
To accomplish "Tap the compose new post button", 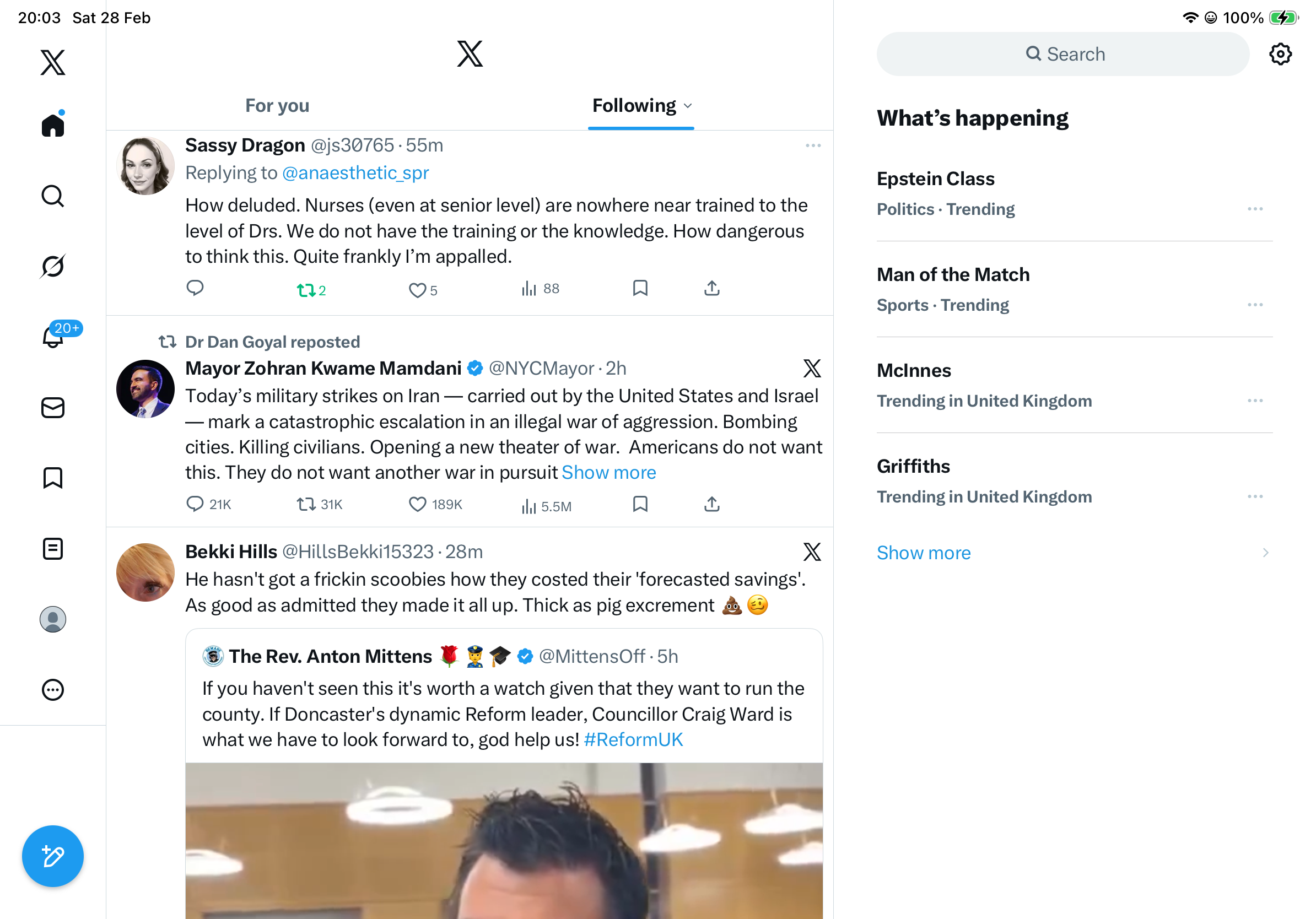I will [53, 856].
